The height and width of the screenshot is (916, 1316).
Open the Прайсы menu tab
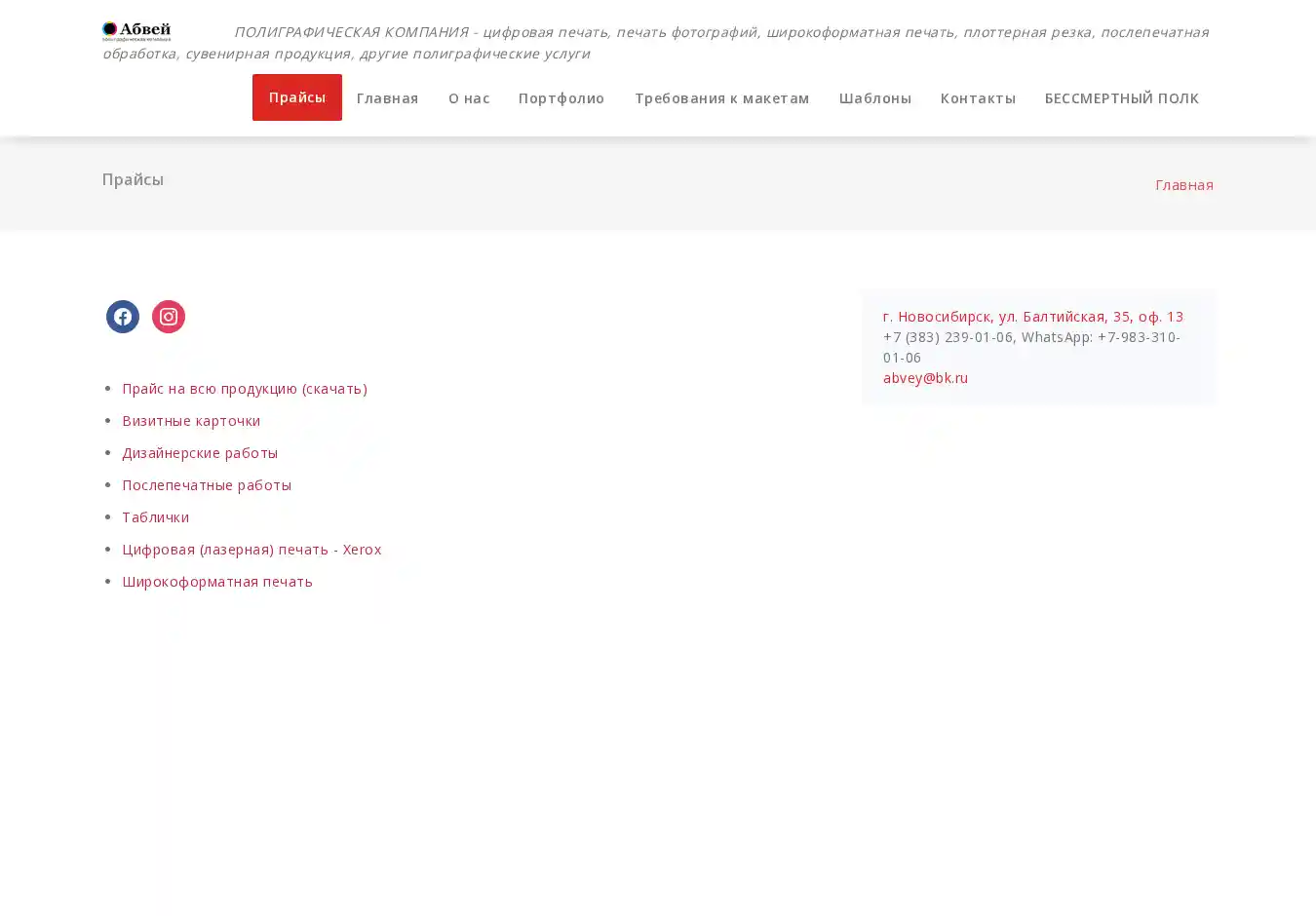tap(296, 97)
